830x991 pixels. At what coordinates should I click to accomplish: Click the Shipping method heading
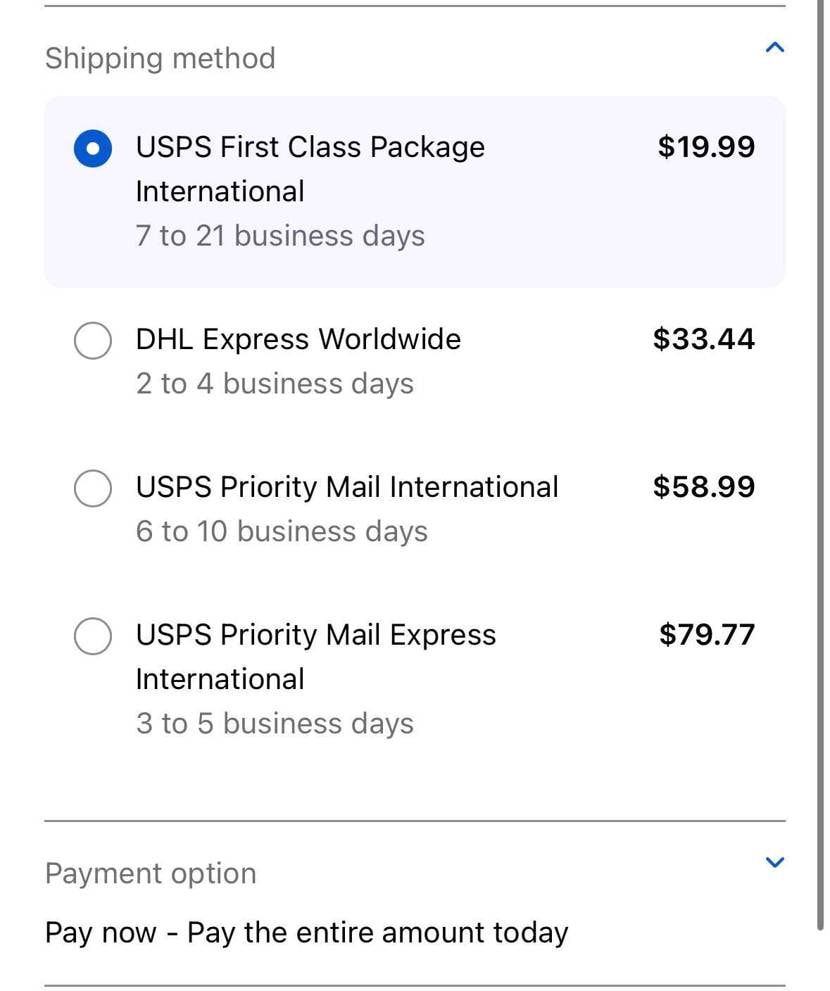pyautogui.click(x=160, y=58)
